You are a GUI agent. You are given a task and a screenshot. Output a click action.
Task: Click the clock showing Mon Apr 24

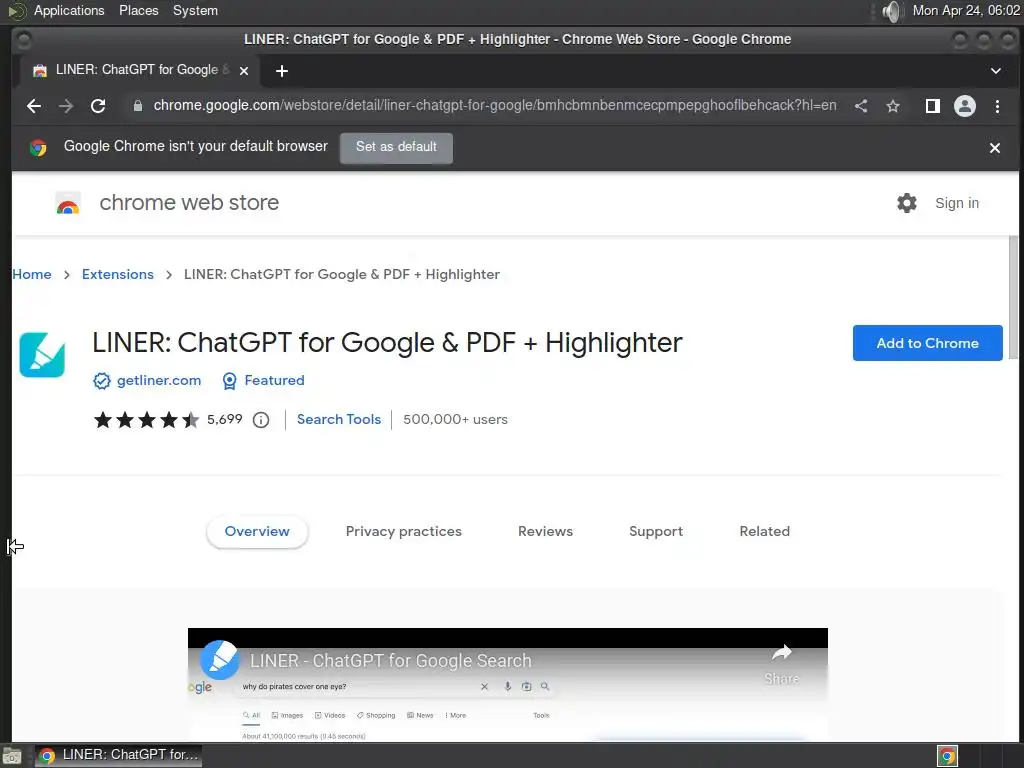pos(966,10)
